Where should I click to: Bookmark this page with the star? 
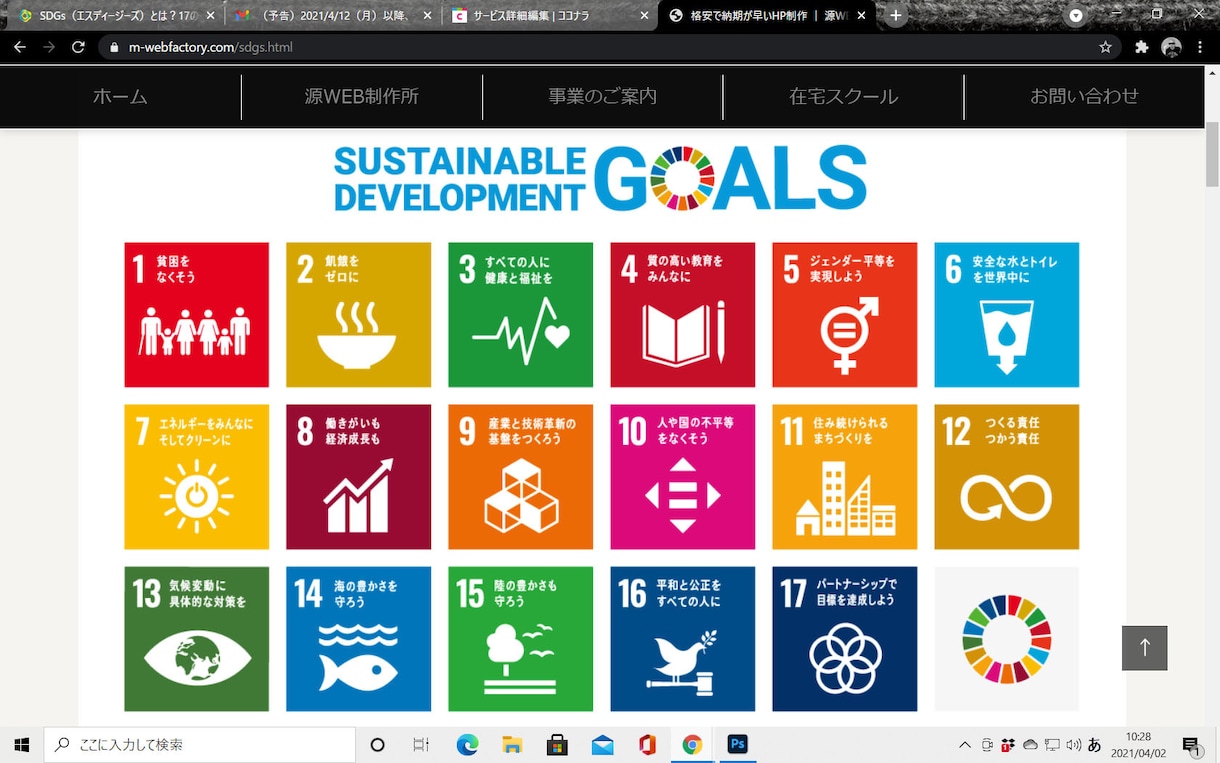click(1105, 47)
